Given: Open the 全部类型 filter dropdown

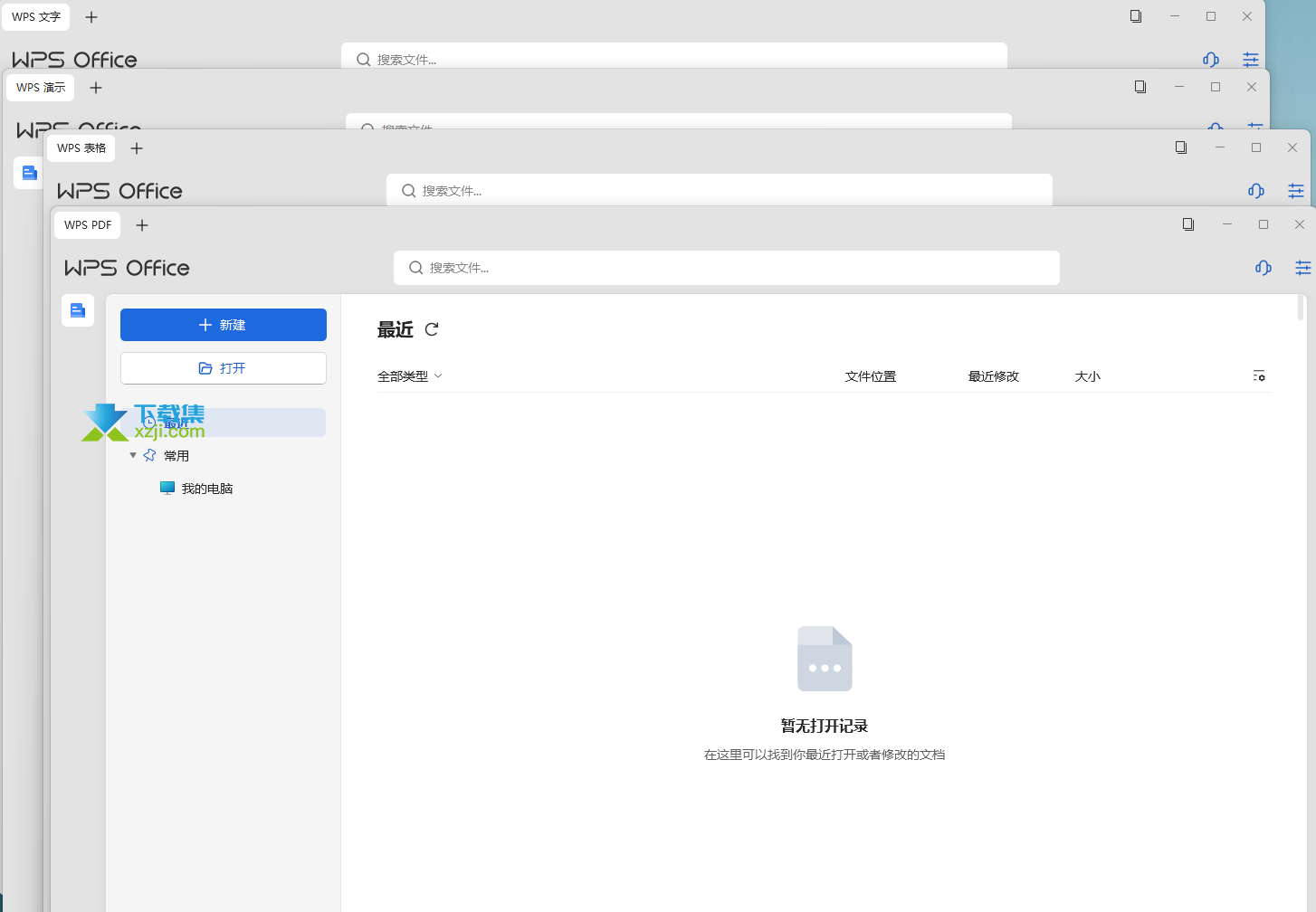Looking at the screenshot, I should click(409, 376).
